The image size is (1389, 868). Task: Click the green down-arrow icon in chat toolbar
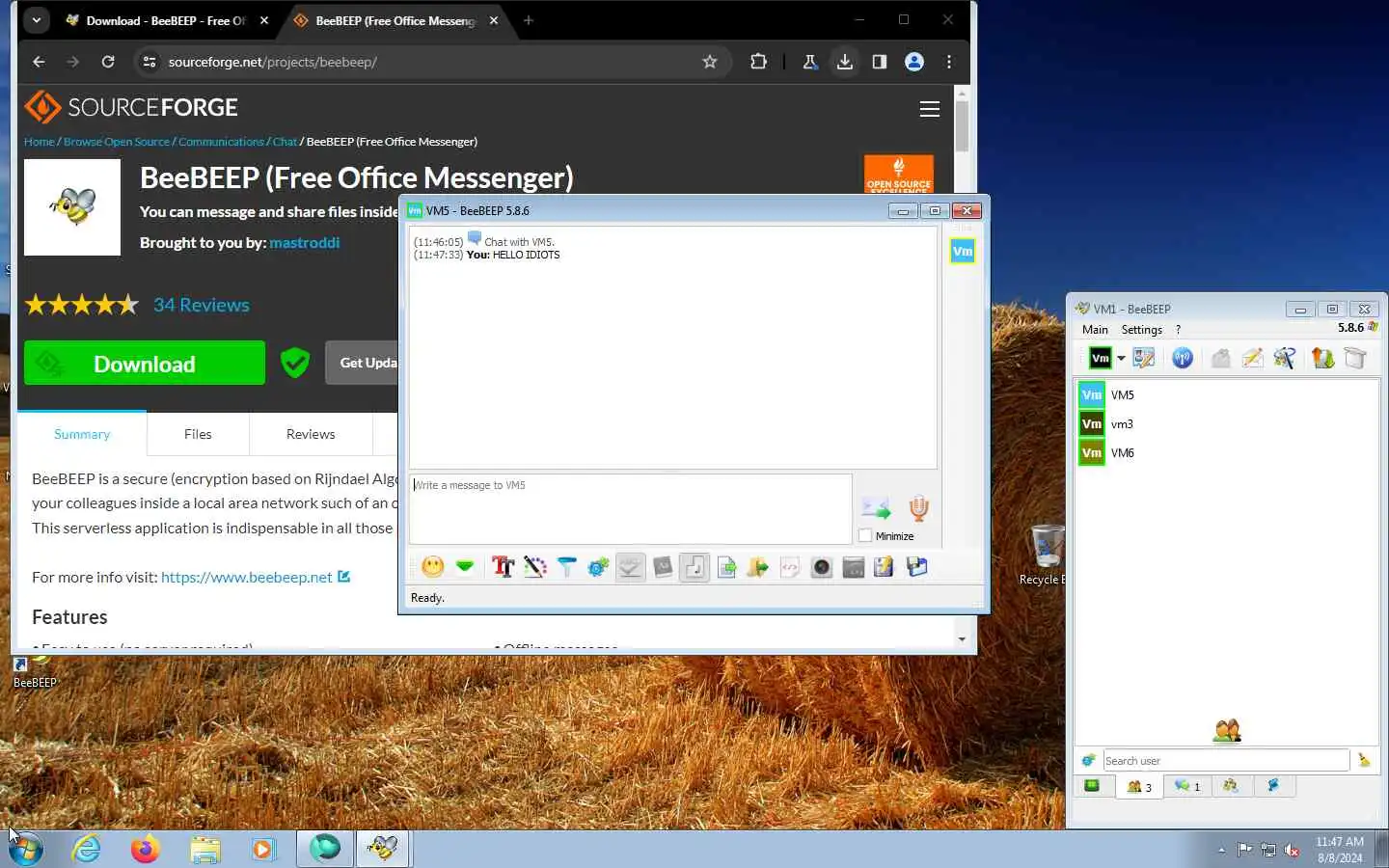point(465,567)
